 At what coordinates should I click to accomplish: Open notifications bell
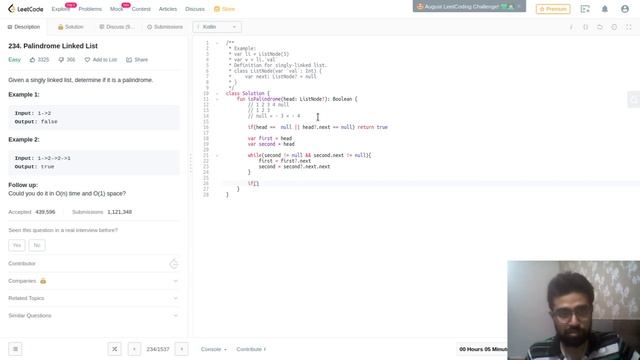click(604, 9)
